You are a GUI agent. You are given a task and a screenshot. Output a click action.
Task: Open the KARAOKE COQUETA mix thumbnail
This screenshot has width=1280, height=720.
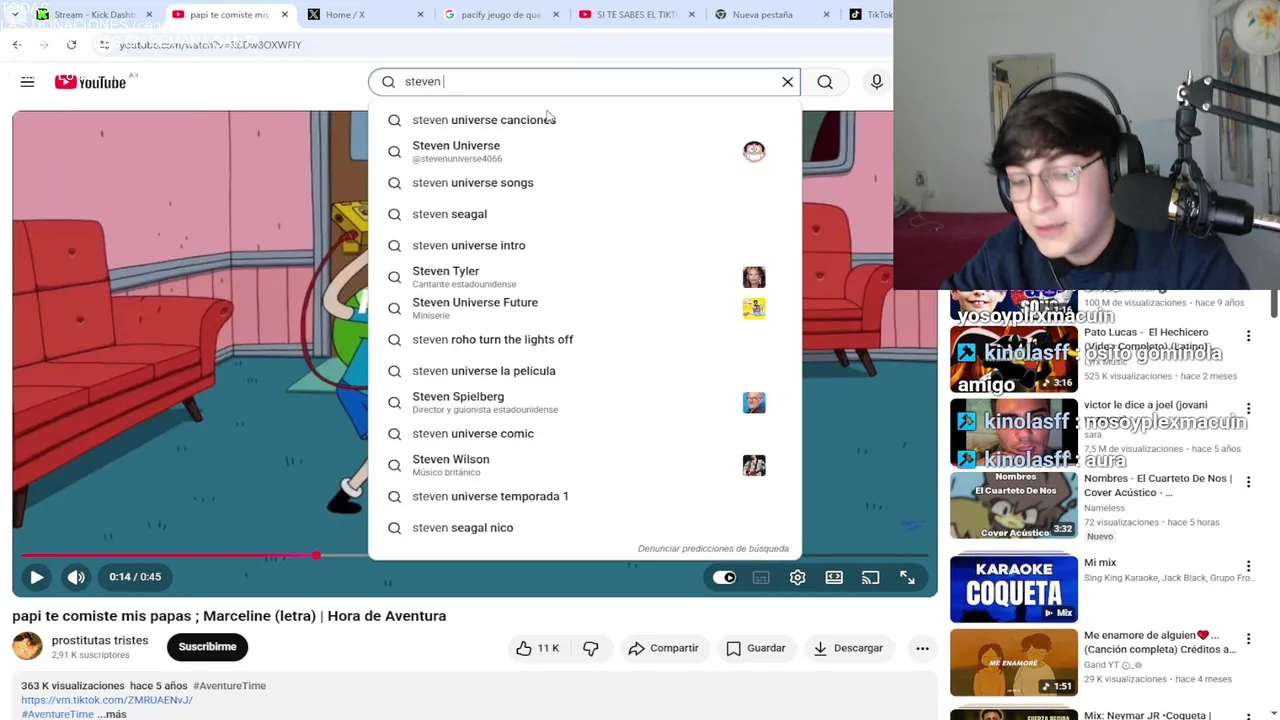coord(1014,588)
